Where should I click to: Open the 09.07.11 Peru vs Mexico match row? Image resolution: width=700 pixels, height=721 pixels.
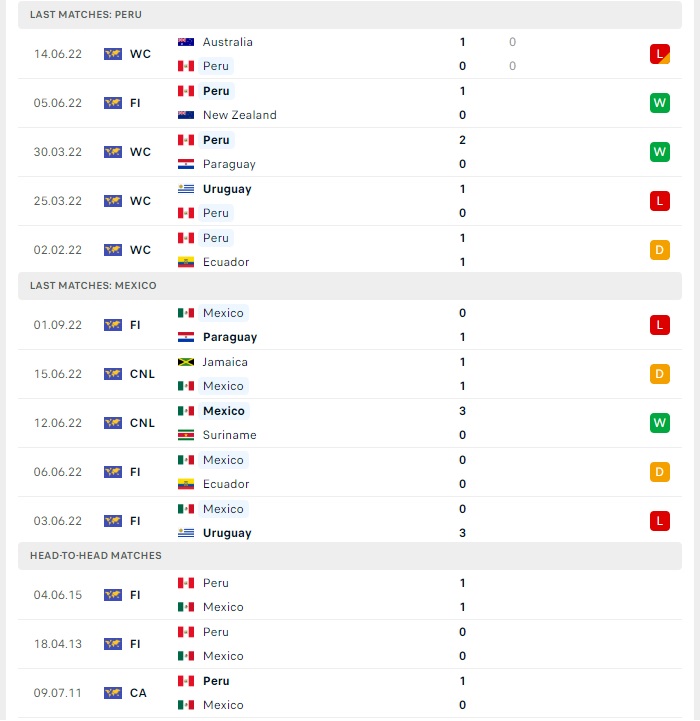click(x=350, y=693)
